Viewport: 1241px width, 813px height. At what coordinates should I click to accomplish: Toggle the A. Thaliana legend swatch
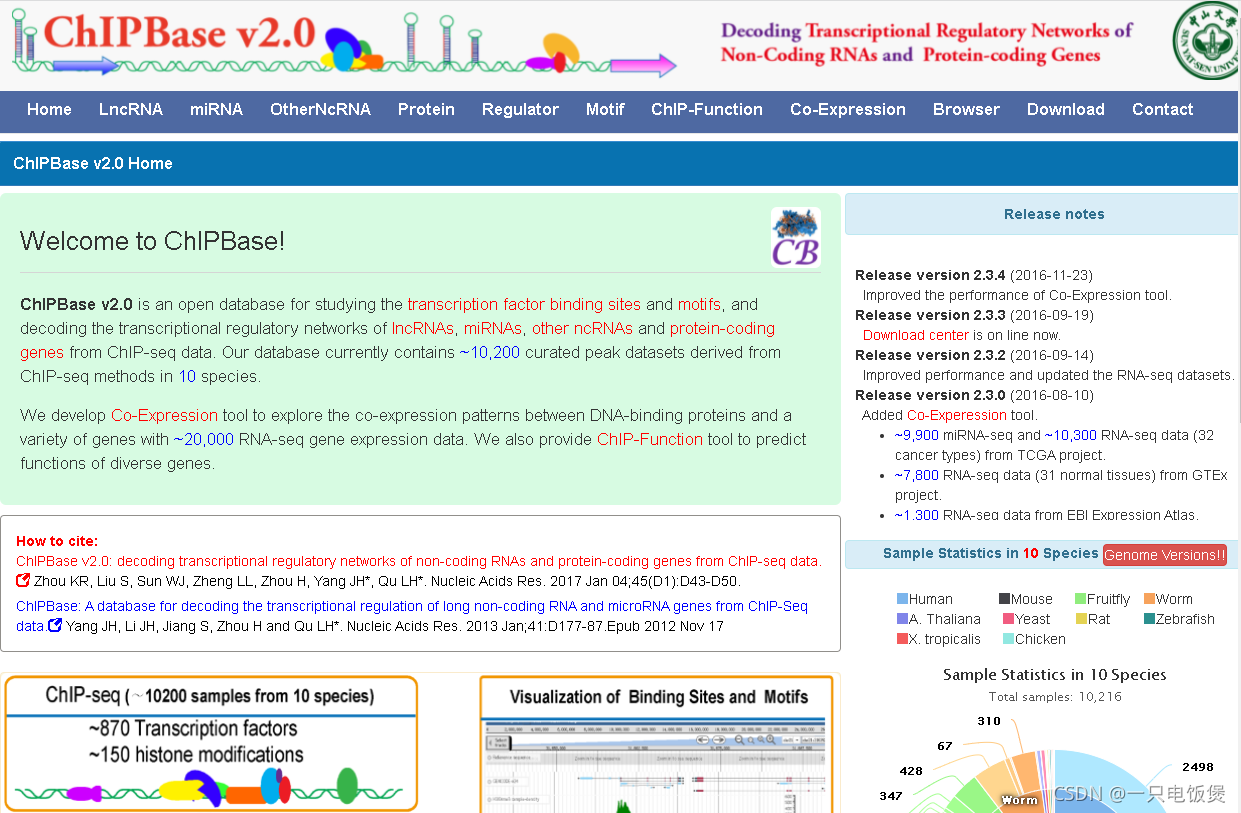coord(903,619)
